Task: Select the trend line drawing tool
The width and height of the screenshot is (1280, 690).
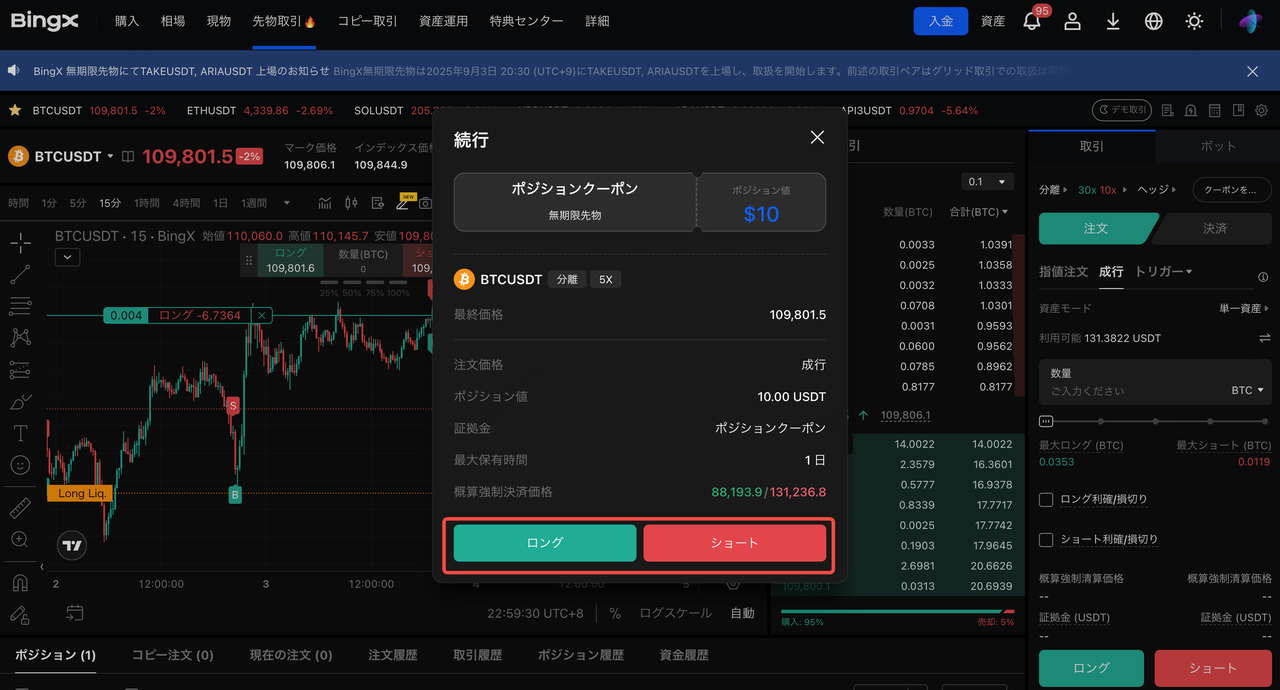Action: click(x=20, y=275)
